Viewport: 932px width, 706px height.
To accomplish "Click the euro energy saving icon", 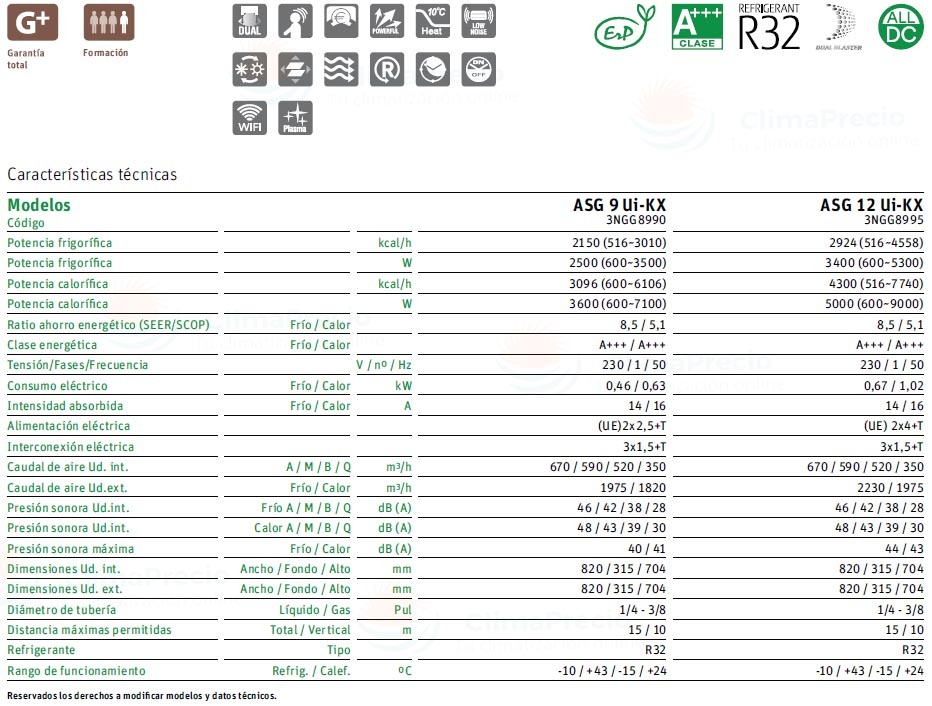I will tap(341, 21).
